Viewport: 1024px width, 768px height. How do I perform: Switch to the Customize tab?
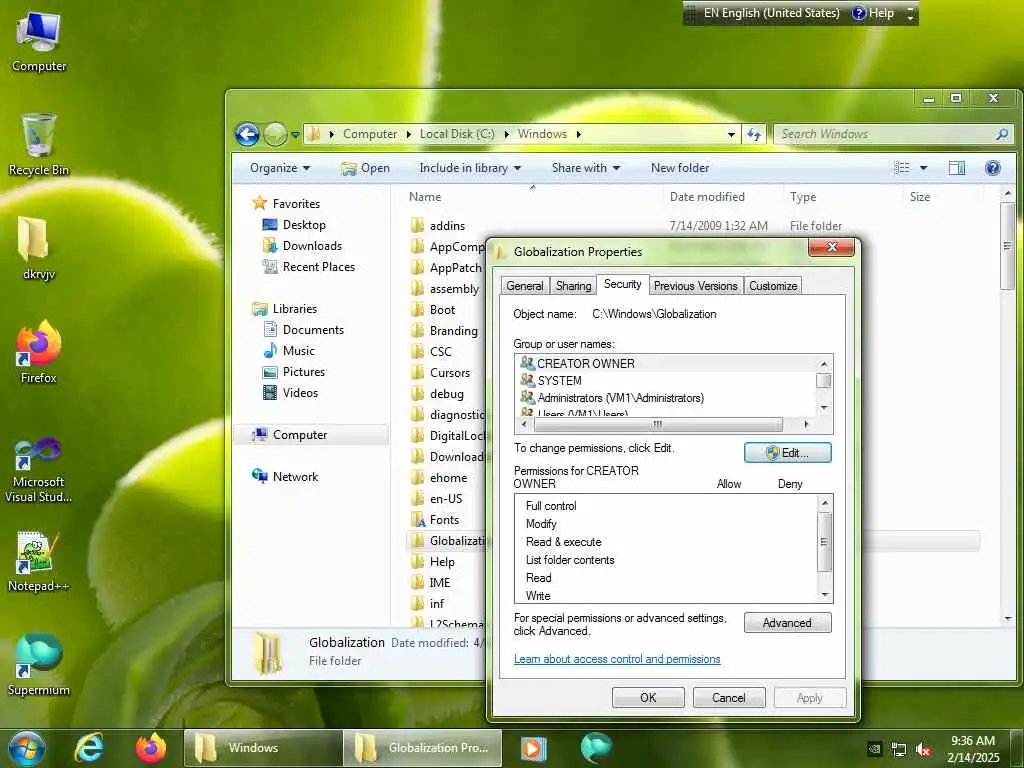[773, 286]
